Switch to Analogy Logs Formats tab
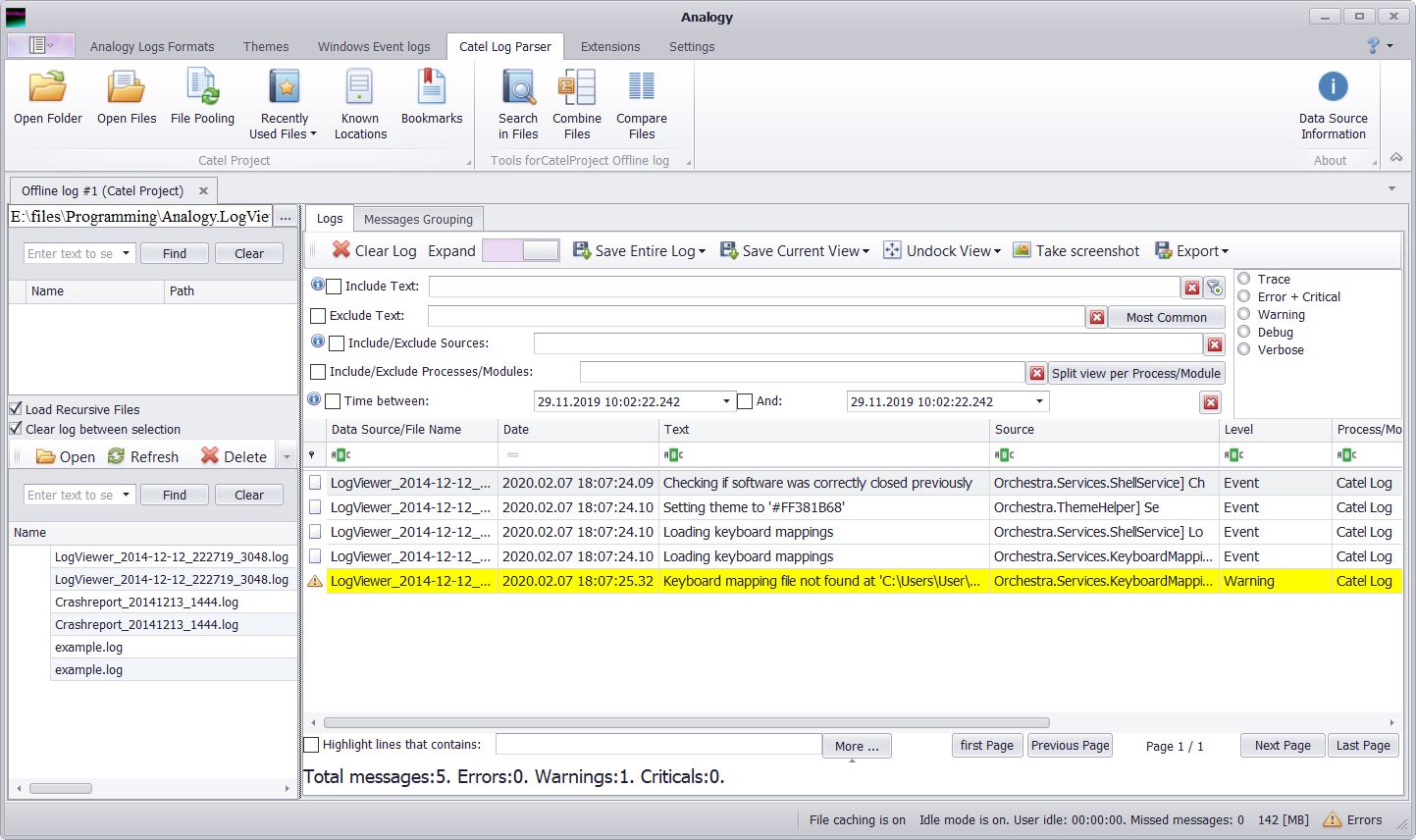1416x840 pixels. pos(152,46)
